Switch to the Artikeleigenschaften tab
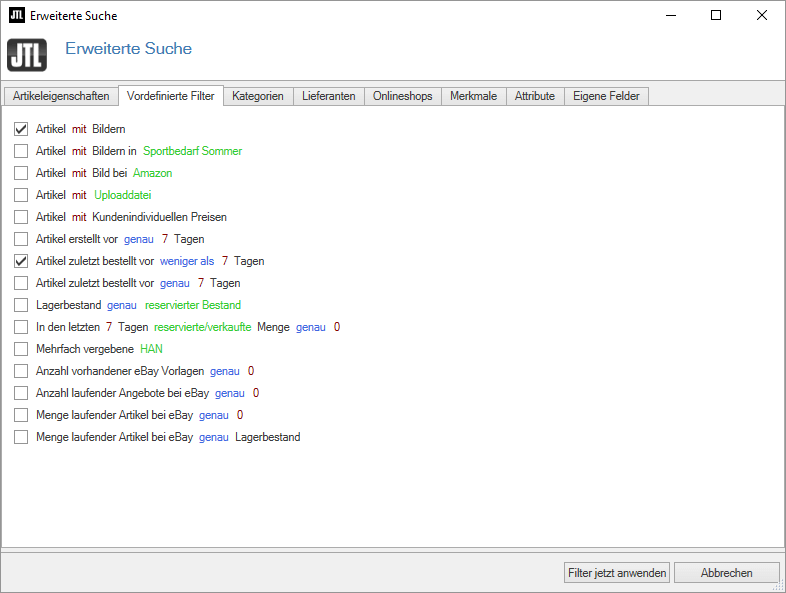 pyautogui.click(x=61, y=96)
